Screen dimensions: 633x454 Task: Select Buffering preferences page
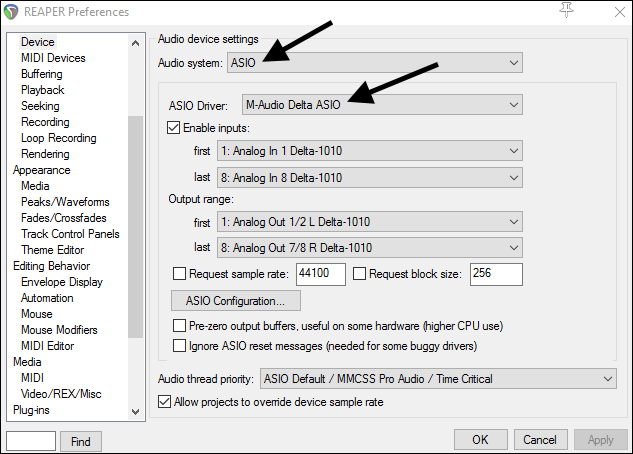pyautogui.click(x=42, y=74)
